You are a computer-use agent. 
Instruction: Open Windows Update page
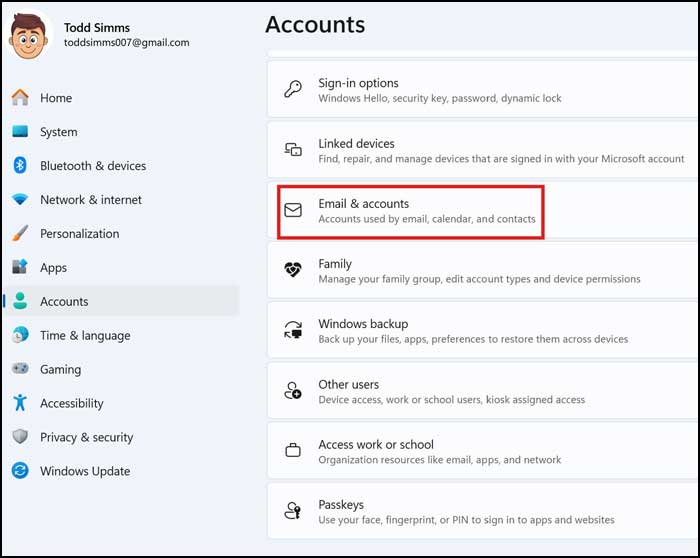tap(121, 471)
